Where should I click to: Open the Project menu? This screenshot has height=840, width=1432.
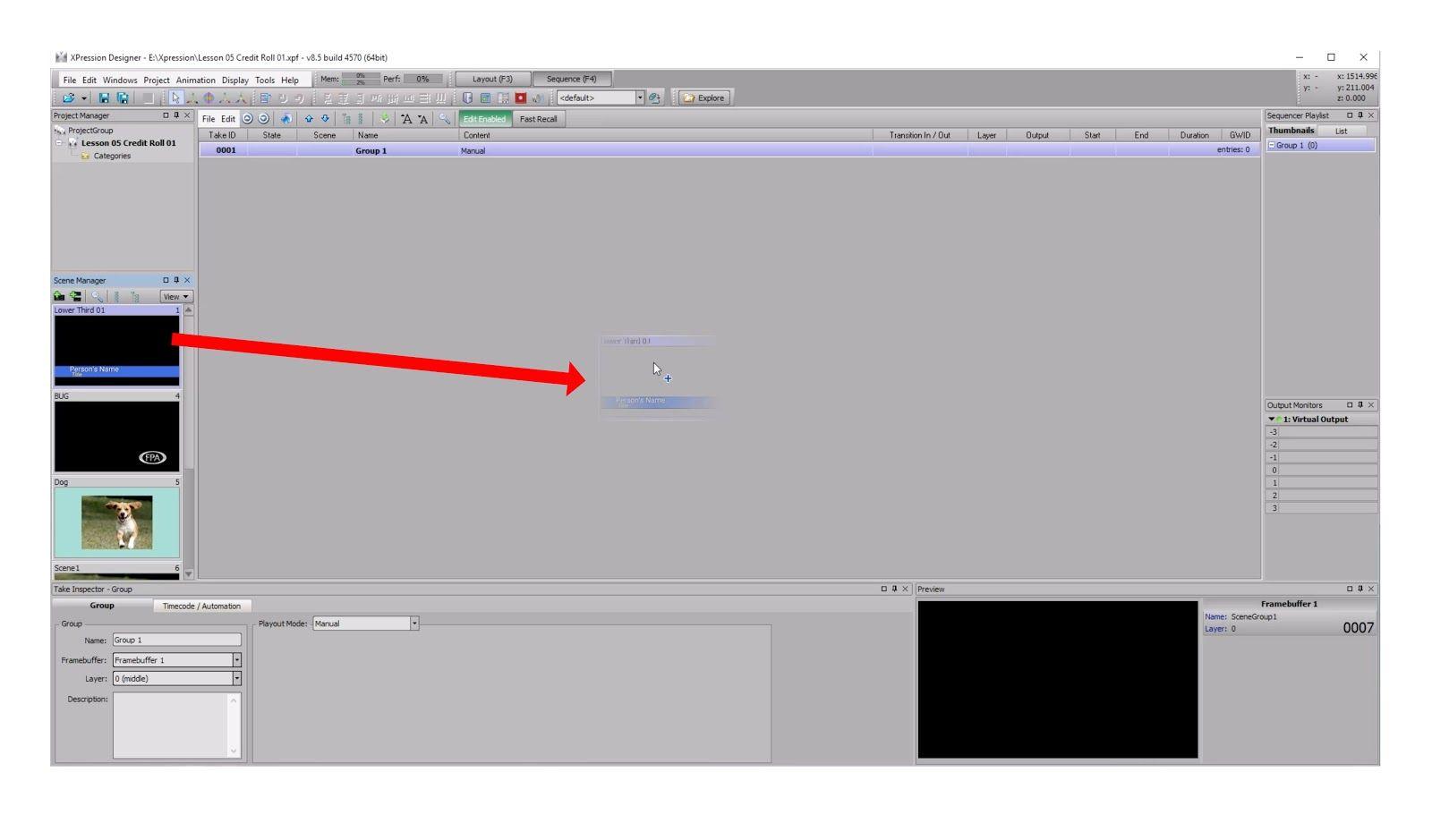point(157,81)
